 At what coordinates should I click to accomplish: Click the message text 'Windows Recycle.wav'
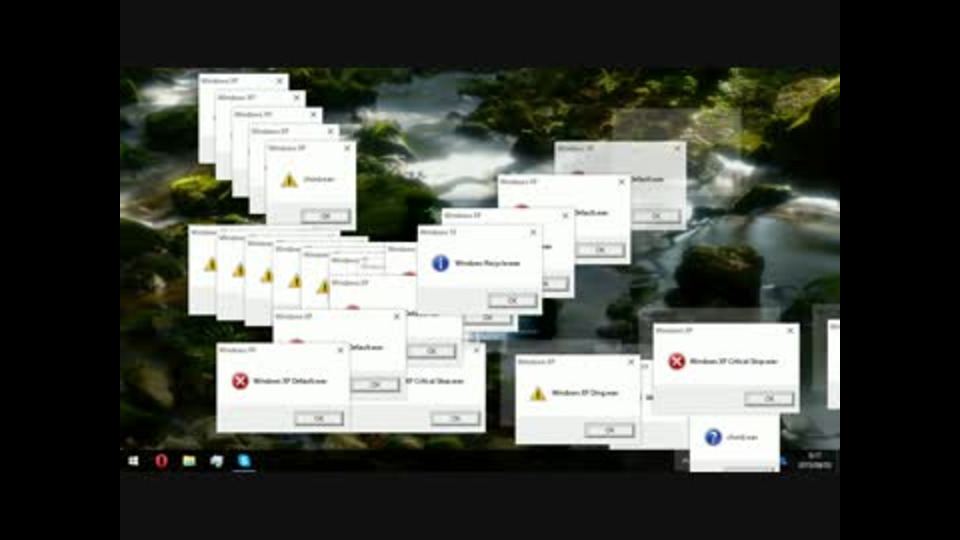point(487,263)
